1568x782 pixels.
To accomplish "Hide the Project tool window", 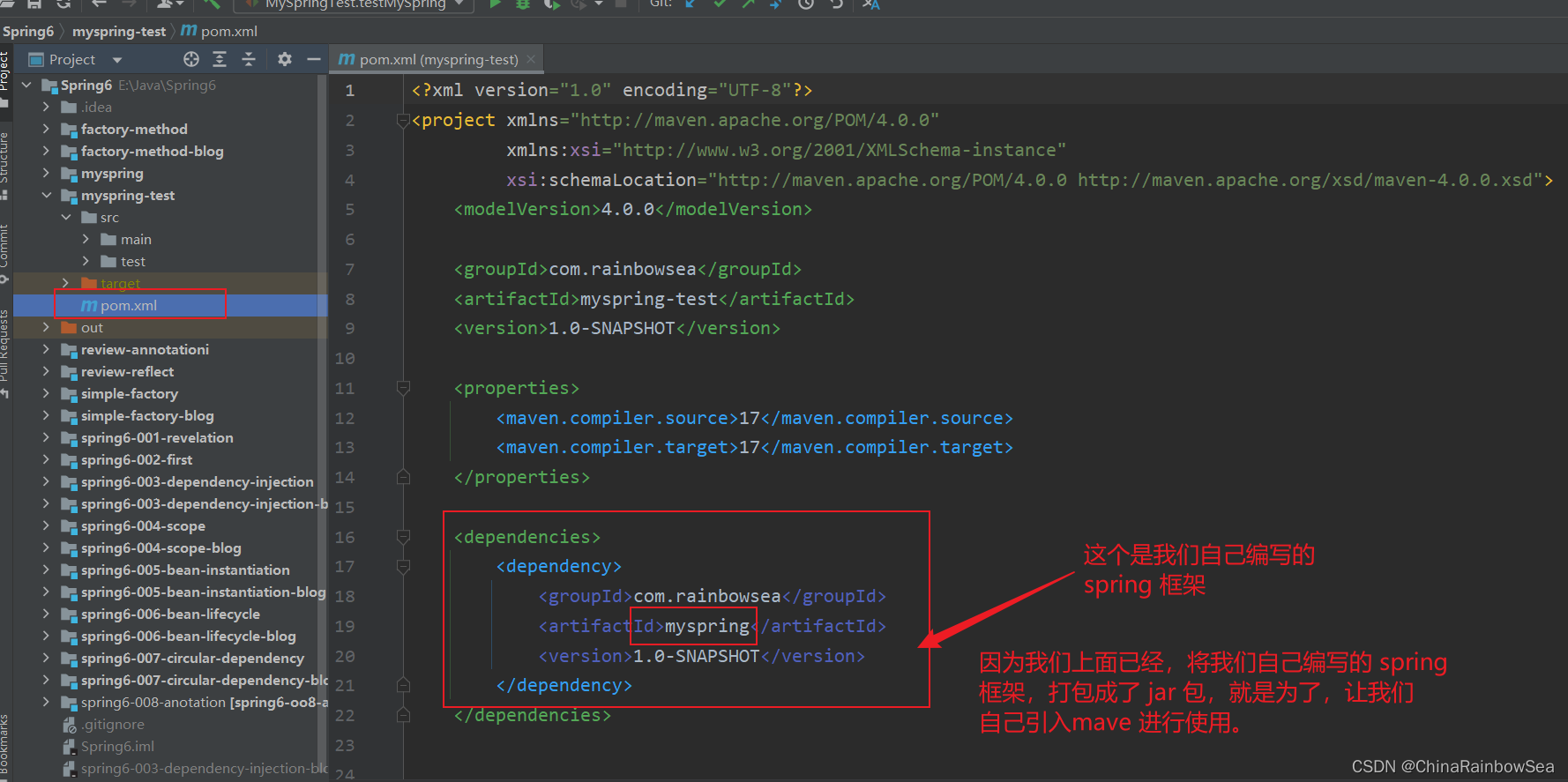I will click(313, 59).
